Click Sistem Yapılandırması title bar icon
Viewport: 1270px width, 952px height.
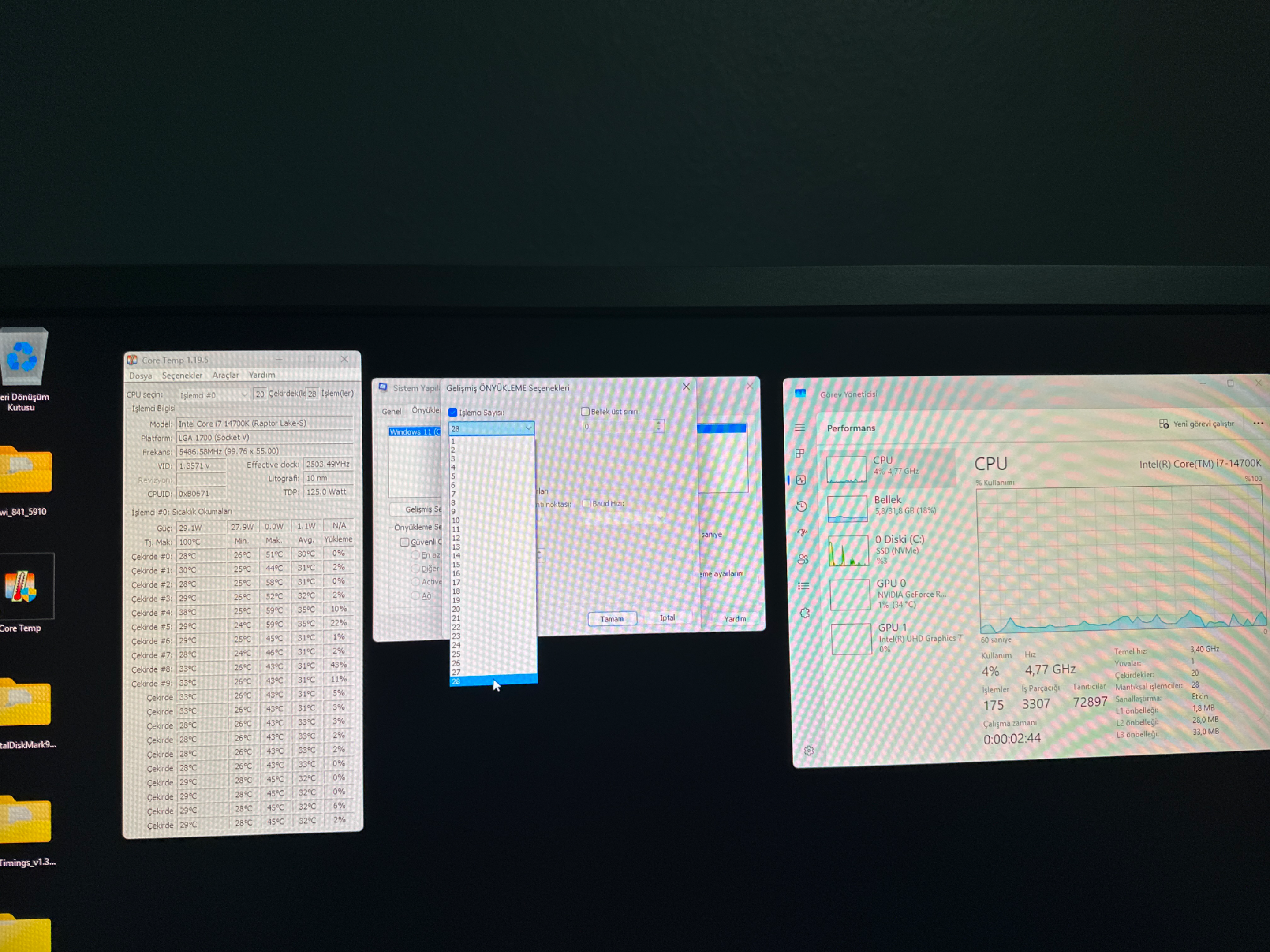pyautogui.click(x=383, y=387)
